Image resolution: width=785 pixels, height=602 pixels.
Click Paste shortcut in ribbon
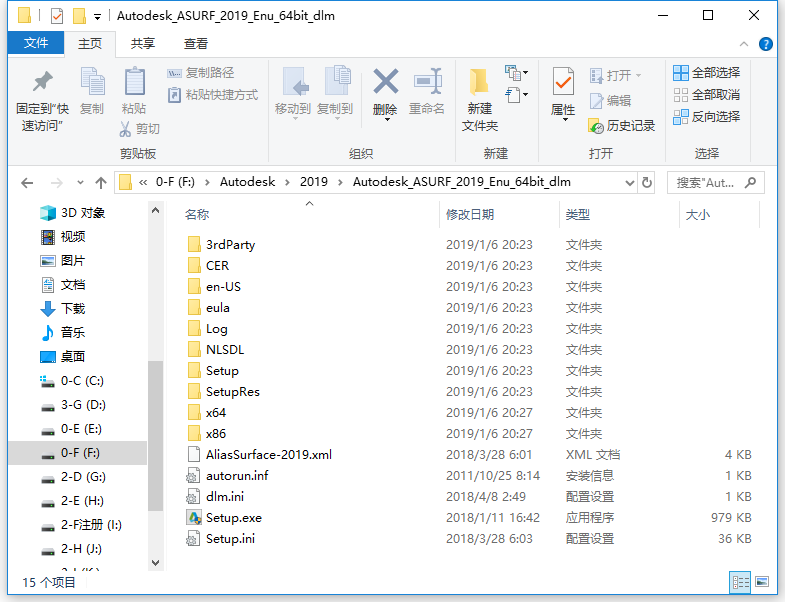[212, 95]
